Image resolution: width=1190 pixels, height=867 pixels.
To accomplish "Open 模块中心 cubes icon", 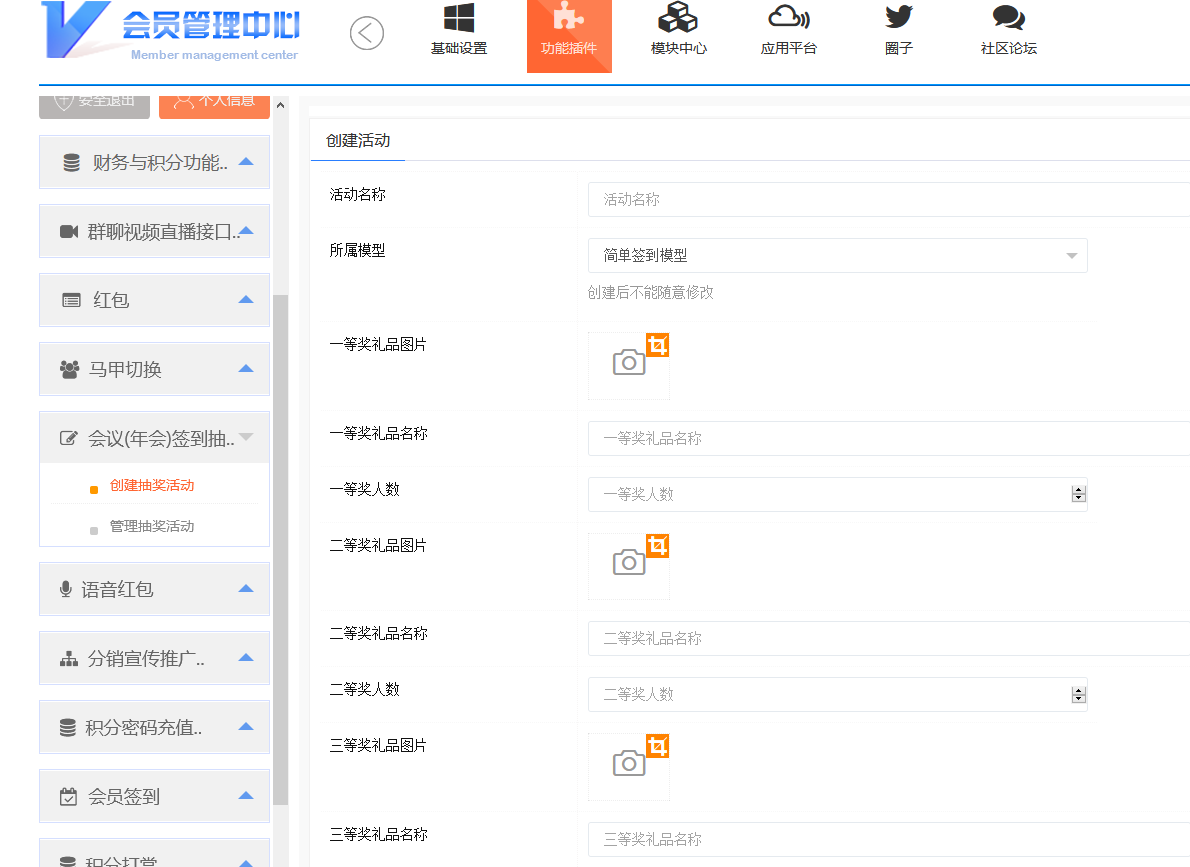I will (678, 19).
